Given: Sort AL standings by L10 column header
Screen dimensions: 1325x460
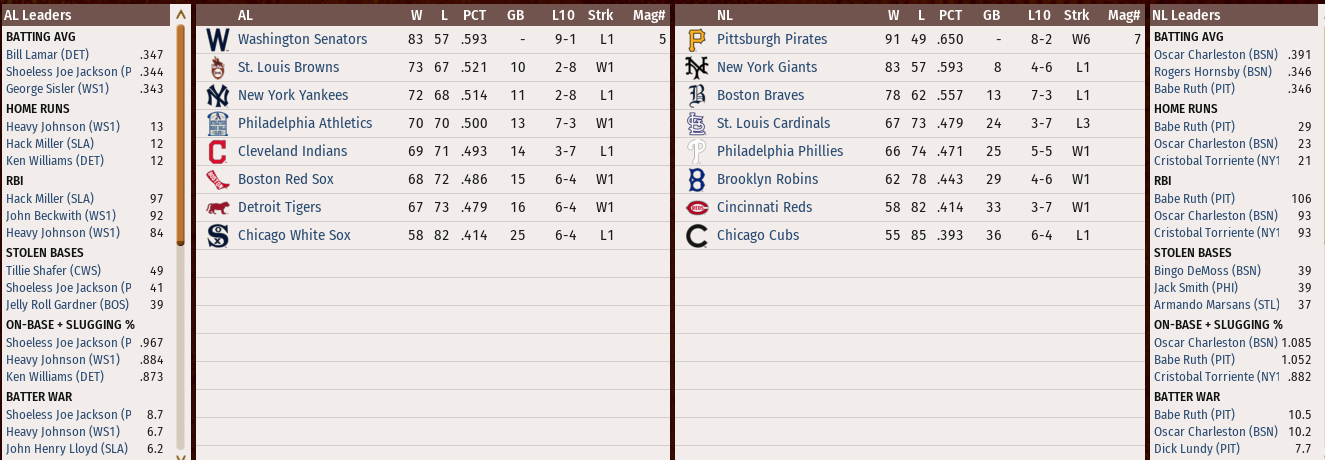Looking at the screenshot, I should pos(563,15).
